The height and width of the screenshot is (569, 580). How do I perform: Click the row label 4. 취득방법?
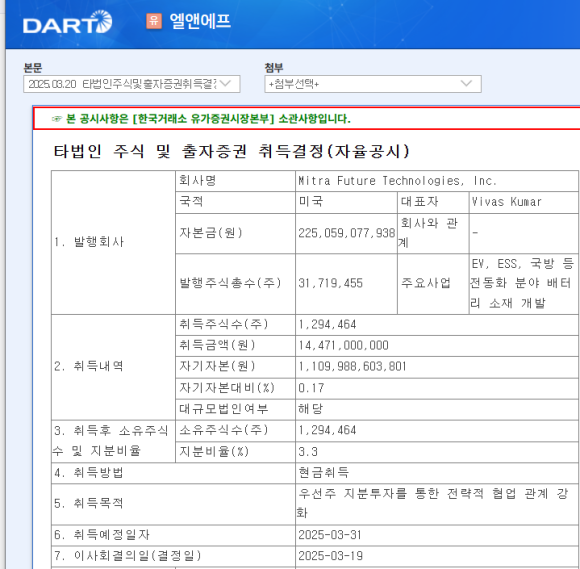point(89,473)
